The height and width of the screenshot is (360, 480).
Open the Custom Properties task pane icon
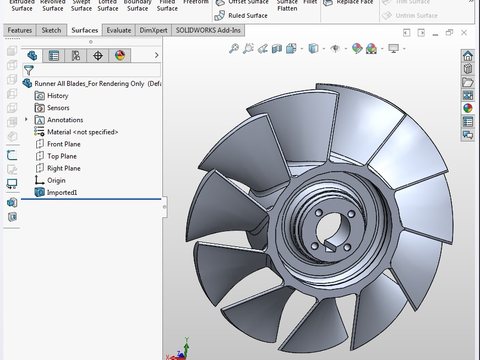468,122
